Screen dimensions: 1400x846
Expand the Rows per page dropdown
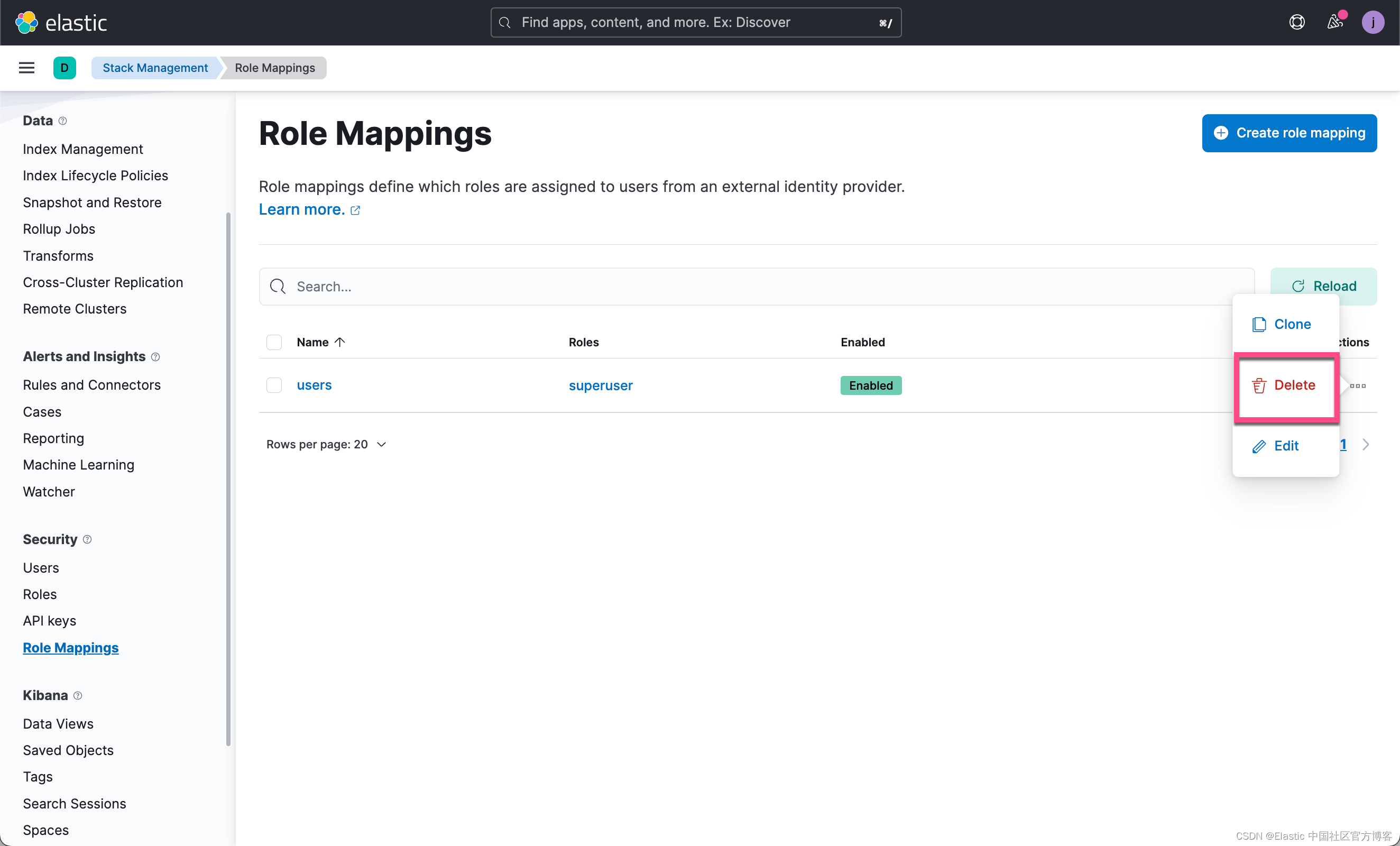pos(327,444)
